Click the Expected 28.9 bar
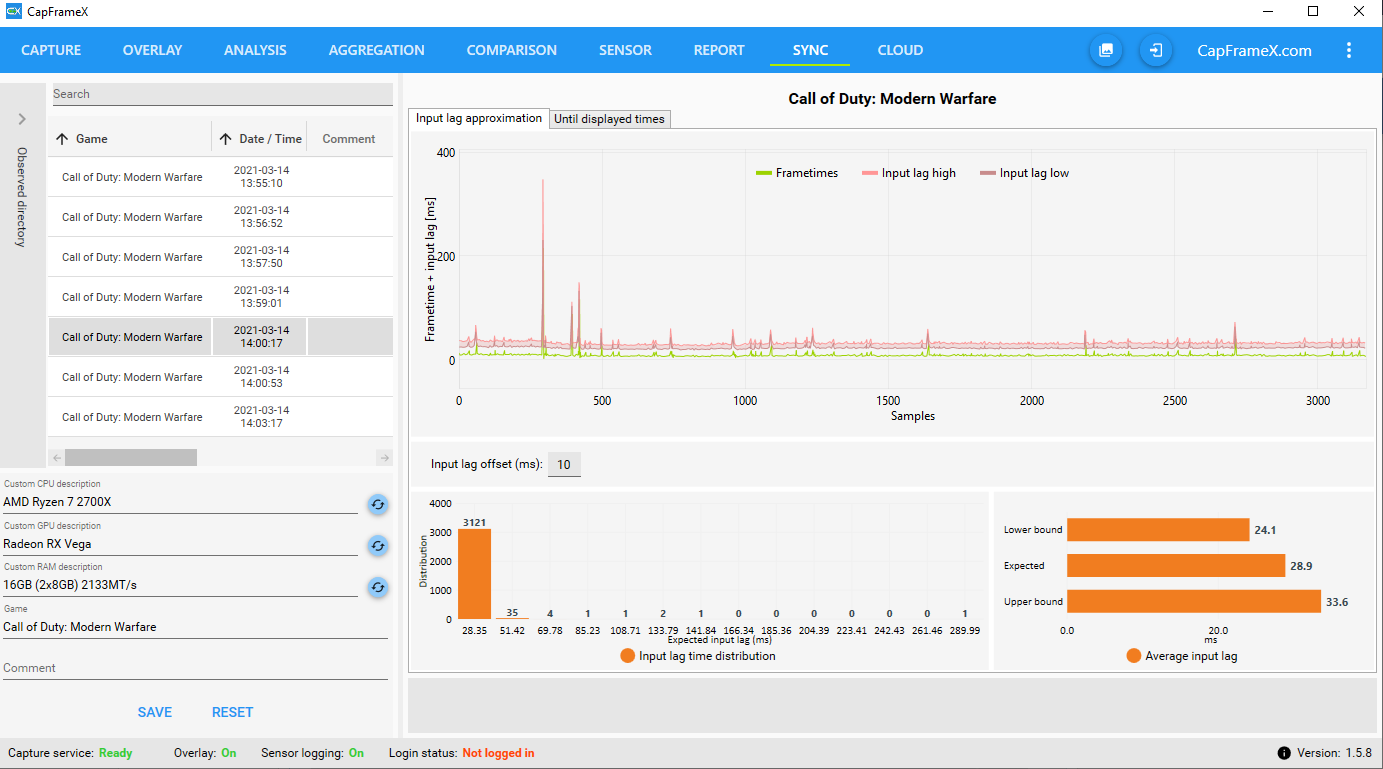 coord(1176,566)
